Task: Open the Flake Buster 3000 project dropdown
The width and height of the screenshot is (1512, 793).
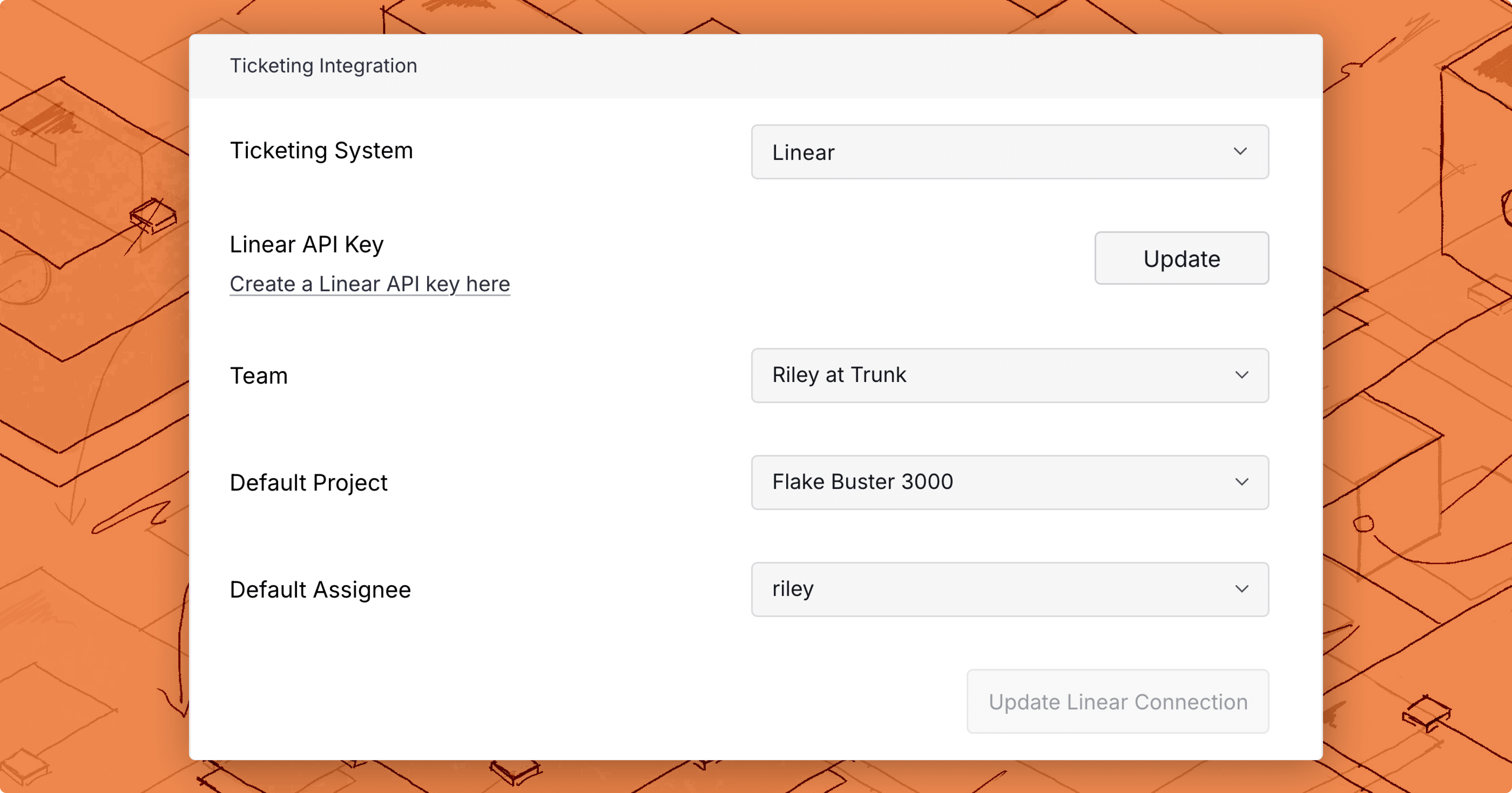Action: 998,482
